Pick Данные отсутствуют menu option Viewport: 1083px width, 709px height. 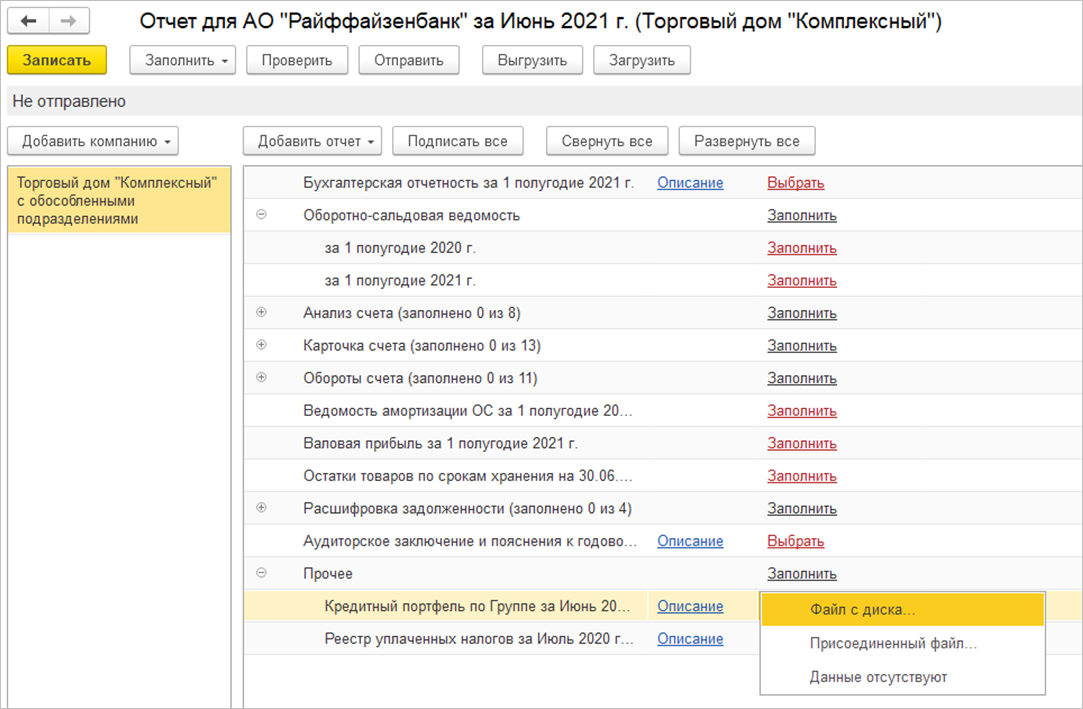pyautogui.click(x=878, y=677)
